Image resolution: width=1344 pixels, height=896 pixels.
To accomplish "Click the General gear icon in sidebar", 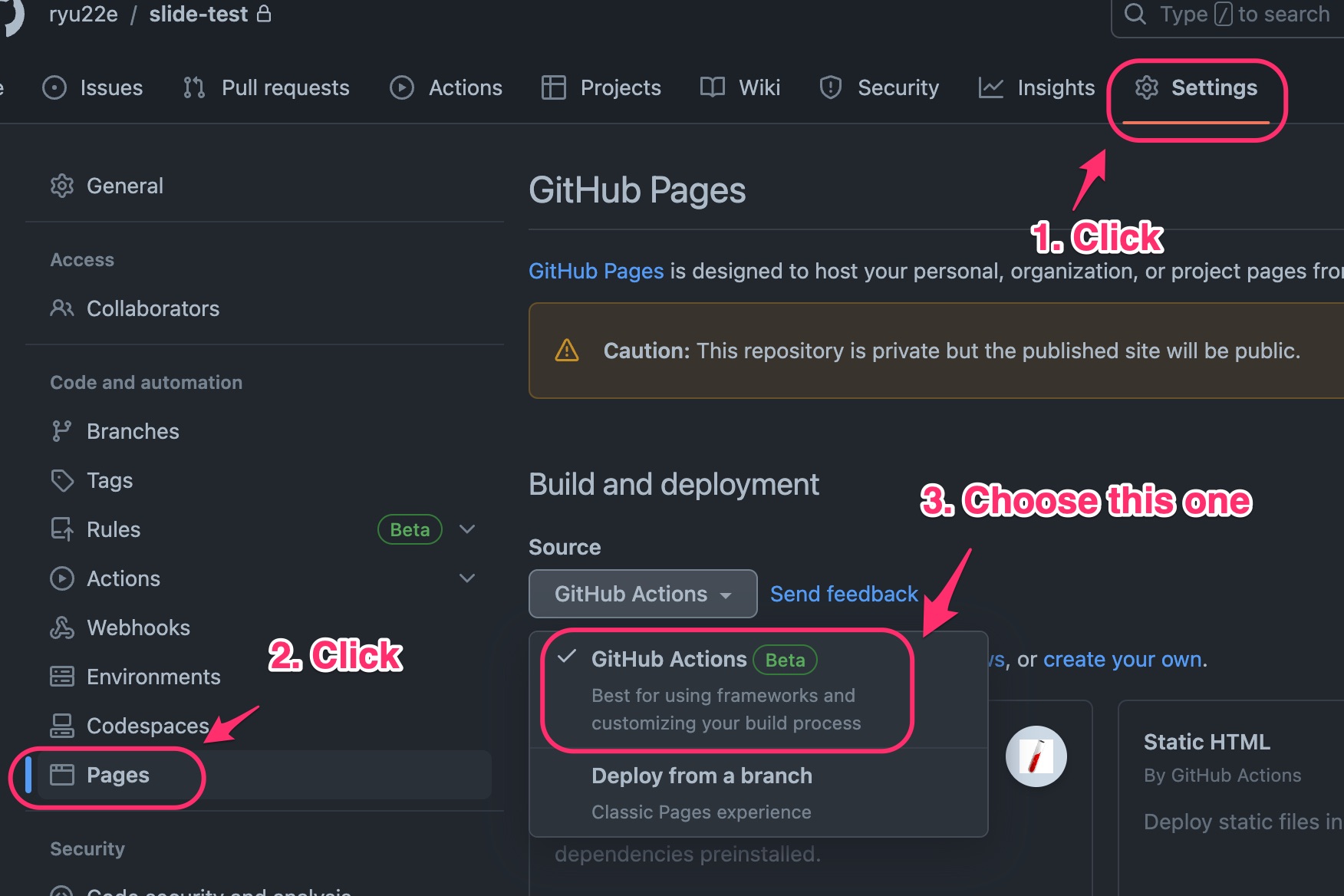I will point(62,186).
